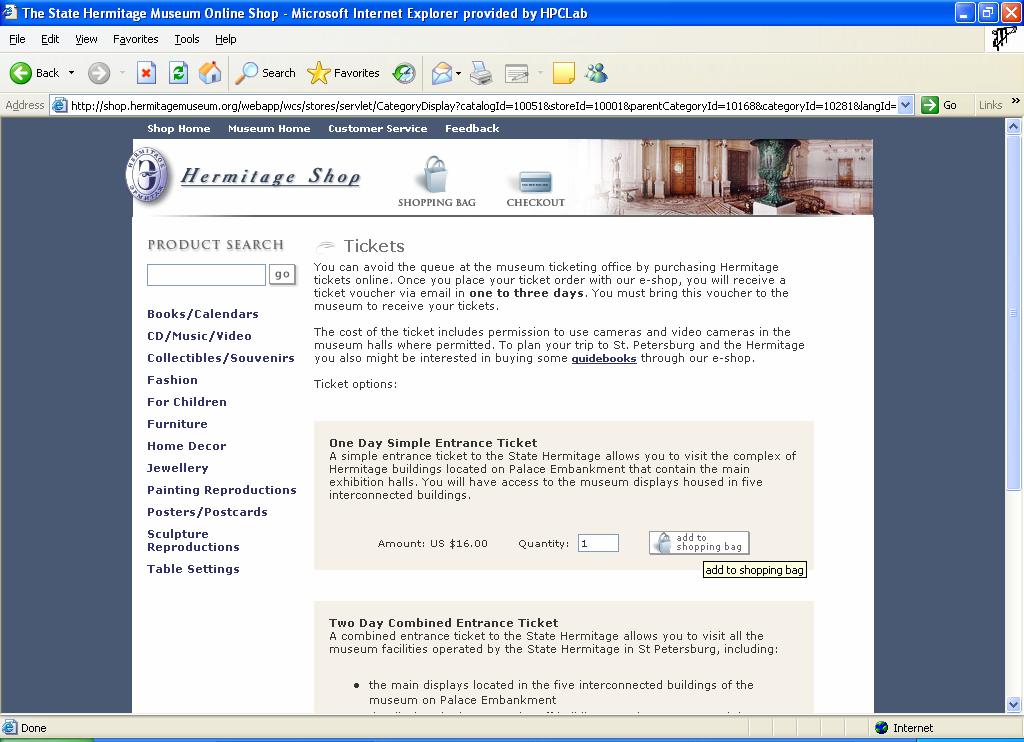The height and width of the screenshot is (742, 1024).
Task: Click the Hermitage round logo emblem
Action: (x=148, y=174)
